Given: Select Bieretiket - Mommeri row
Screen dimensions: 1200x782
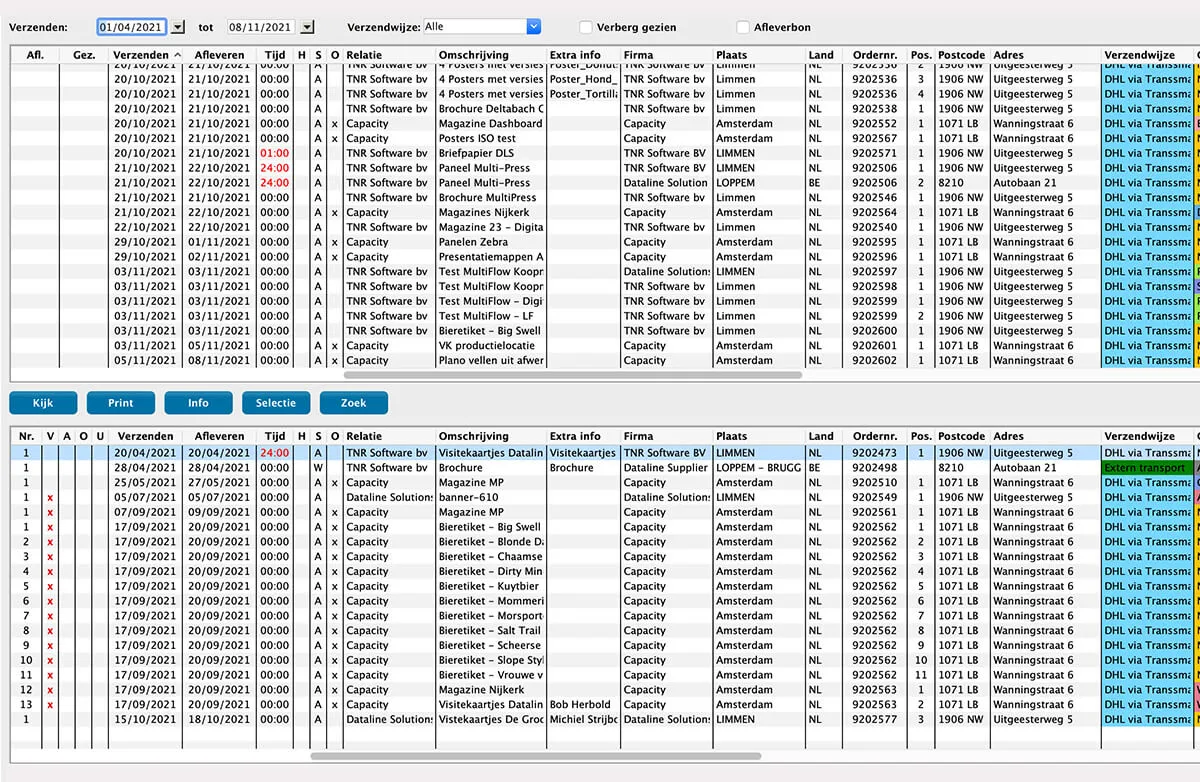Looking at the screenshot, I should [605, 601].
